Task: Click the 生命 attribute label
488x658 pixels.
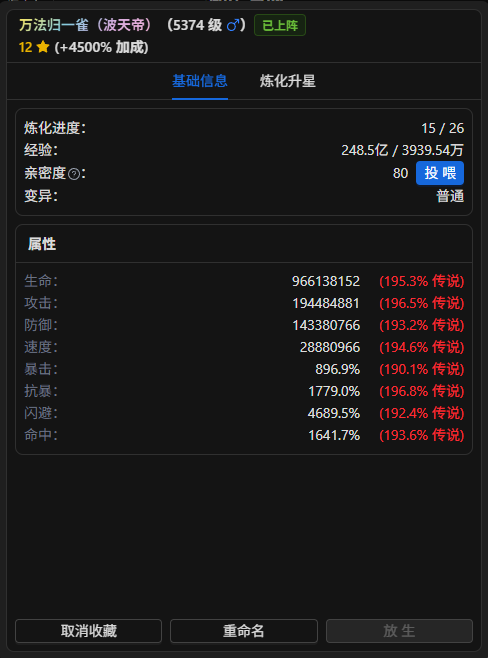Action: 41,281
